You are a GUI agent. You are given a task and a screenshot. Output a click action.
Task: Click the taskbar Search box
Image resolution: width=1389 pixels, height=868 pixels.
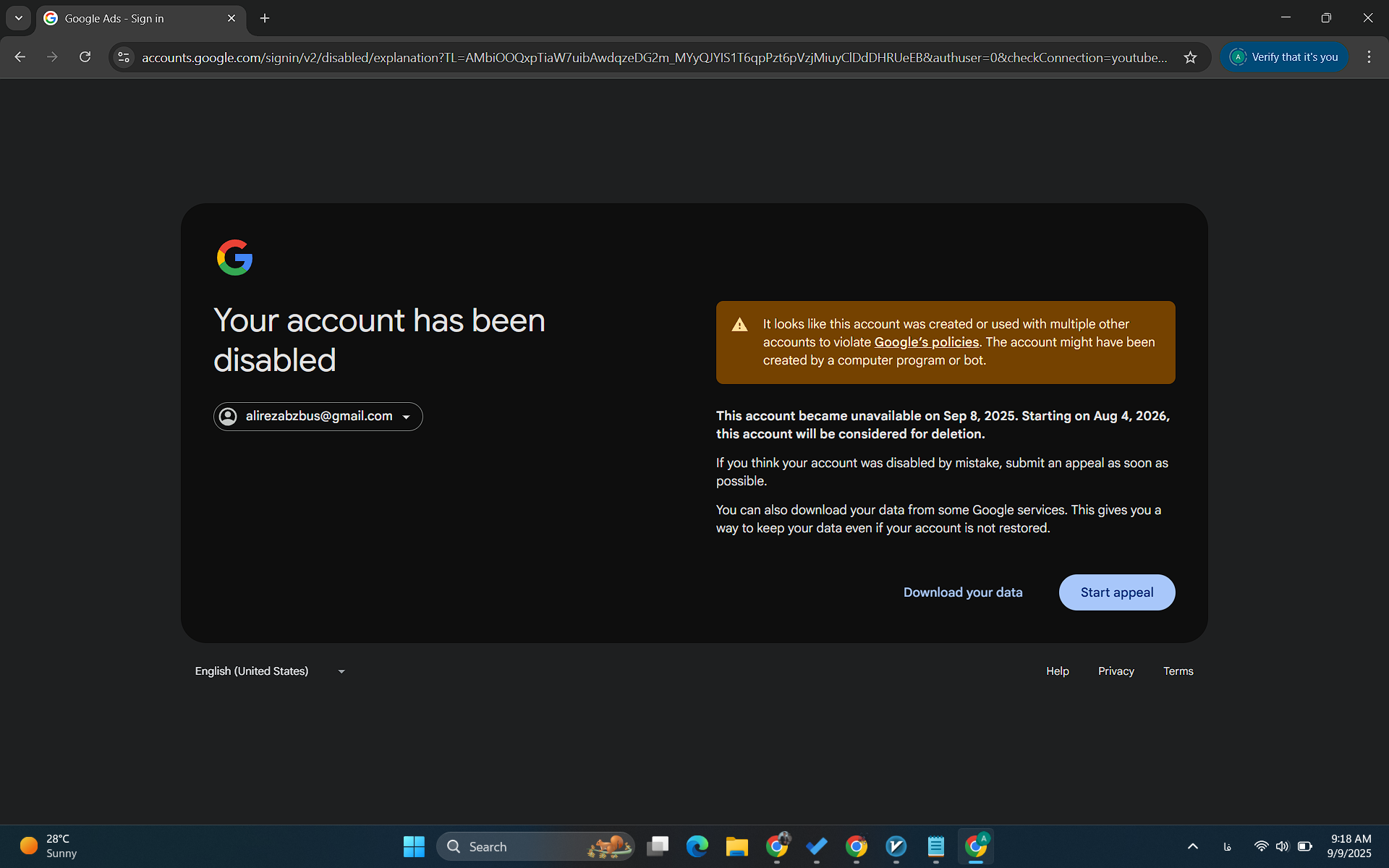click(x=535, y=846)
